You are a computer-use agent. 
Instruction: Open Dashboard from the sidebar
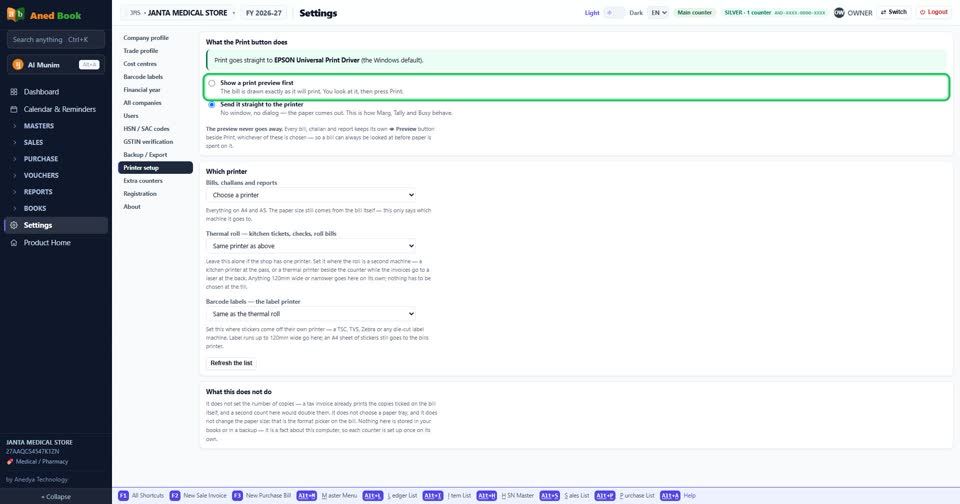tap(55, 92)
